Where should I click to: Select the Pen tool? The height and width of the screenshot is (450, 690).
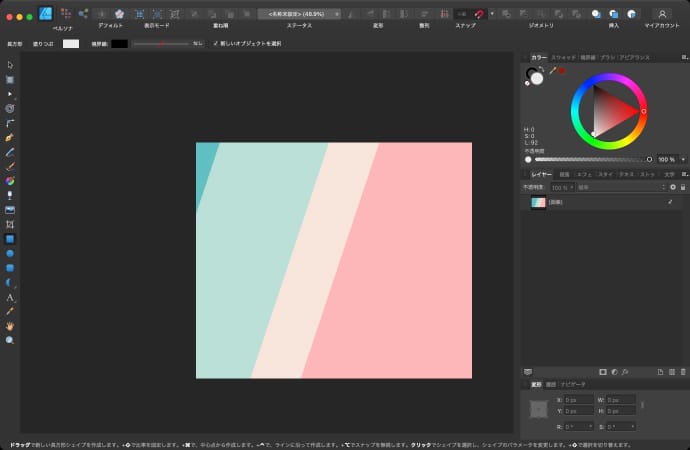tap(10, 137)
